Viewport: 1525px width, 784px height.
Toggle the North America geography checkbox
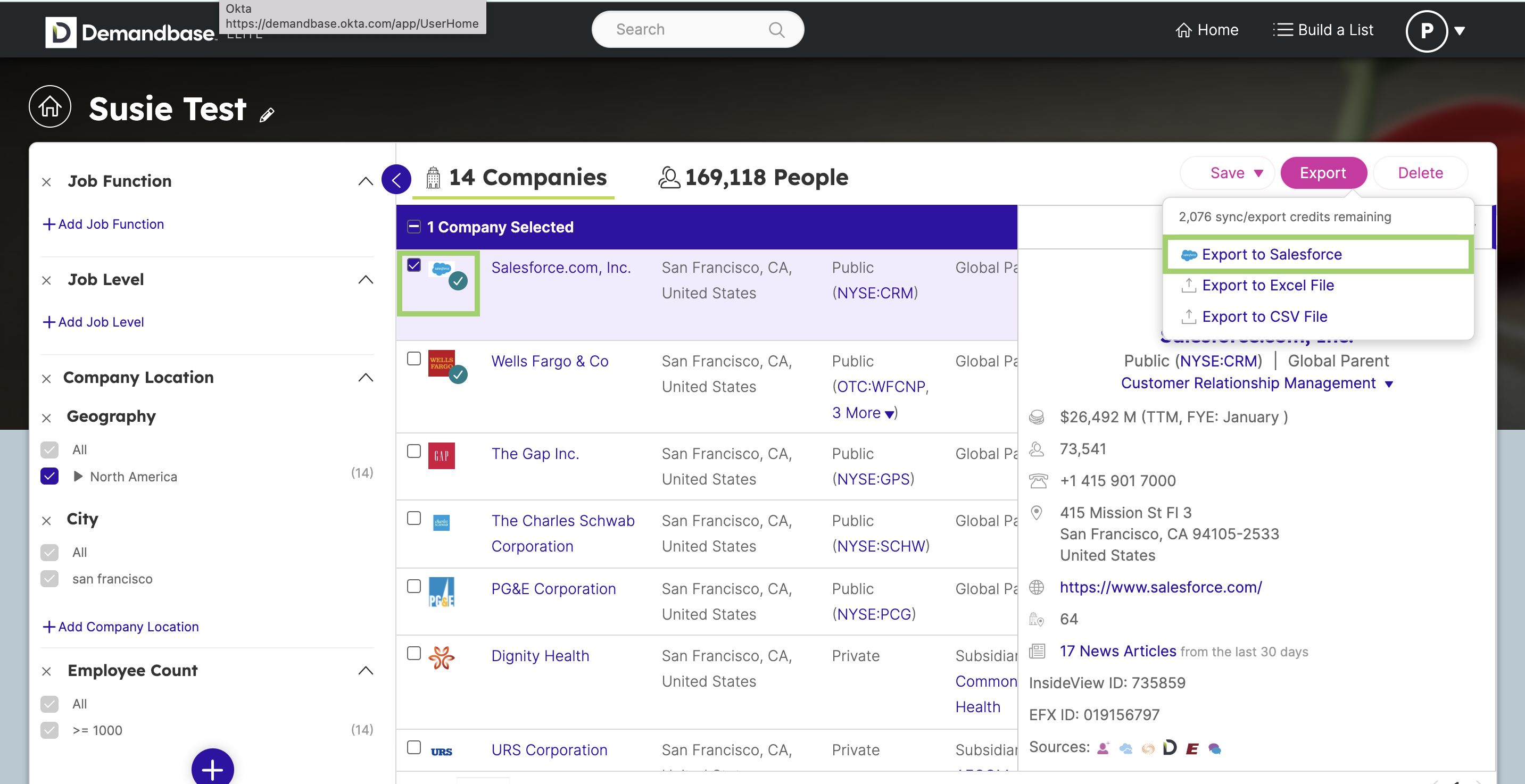click(49, 476)
